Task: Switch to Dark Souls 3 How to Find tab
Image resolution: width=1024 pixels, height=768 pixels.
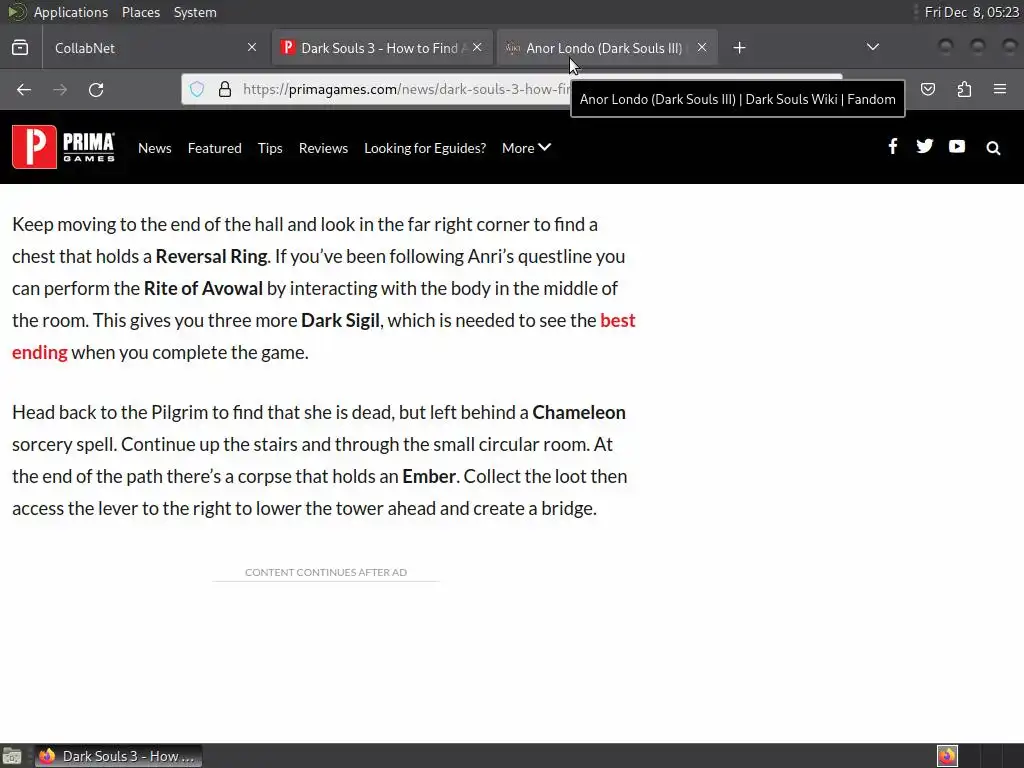Action: 382,48
